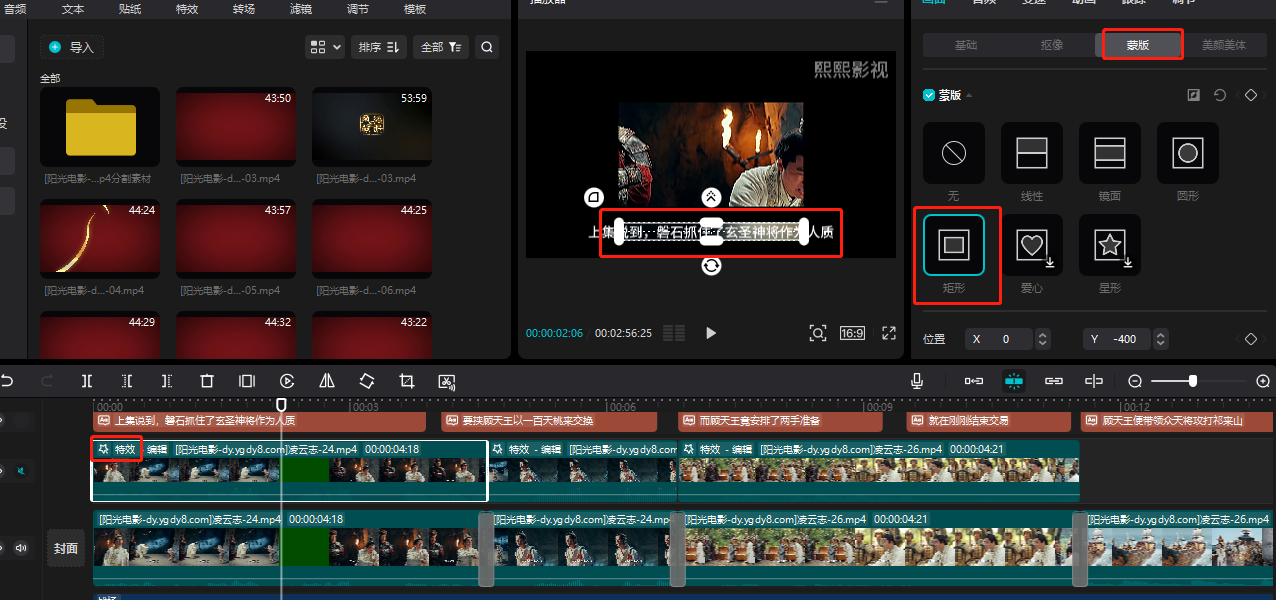Click the reverse playback toolbar icon
The image size is (1276, 600).
click(x=287, y=381)
